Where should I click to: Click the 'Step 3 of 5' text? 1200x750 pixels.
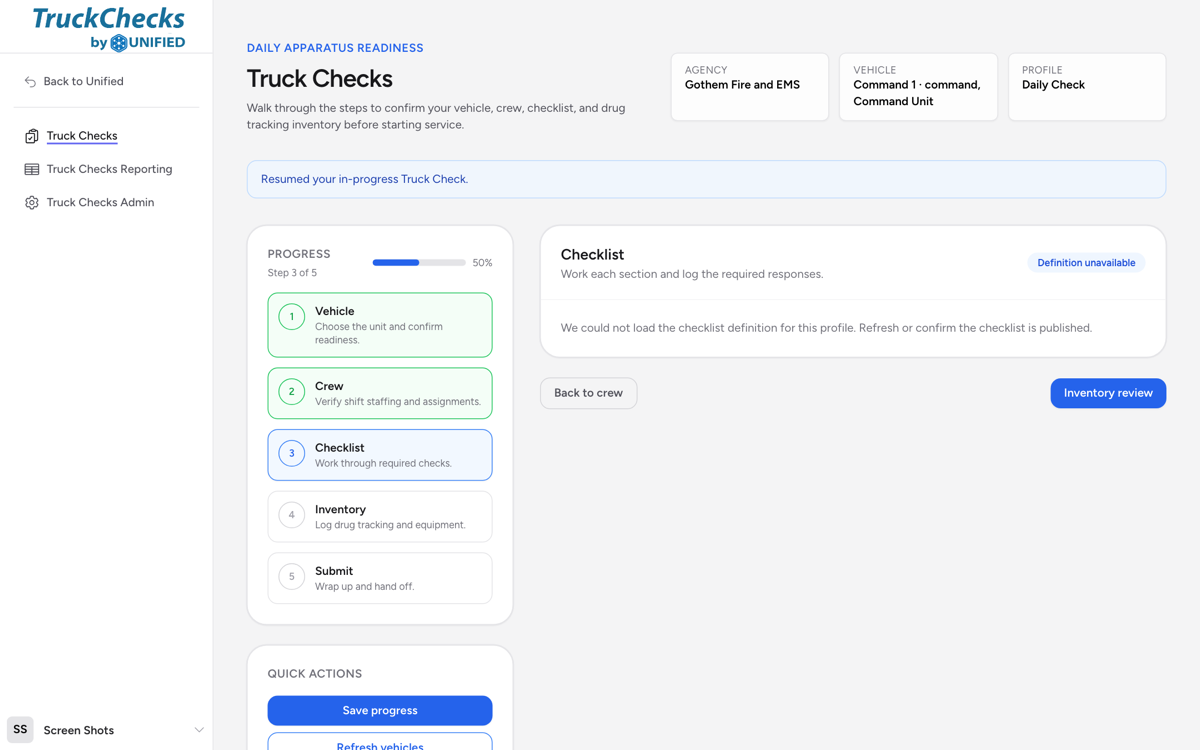tap(292, 273)
